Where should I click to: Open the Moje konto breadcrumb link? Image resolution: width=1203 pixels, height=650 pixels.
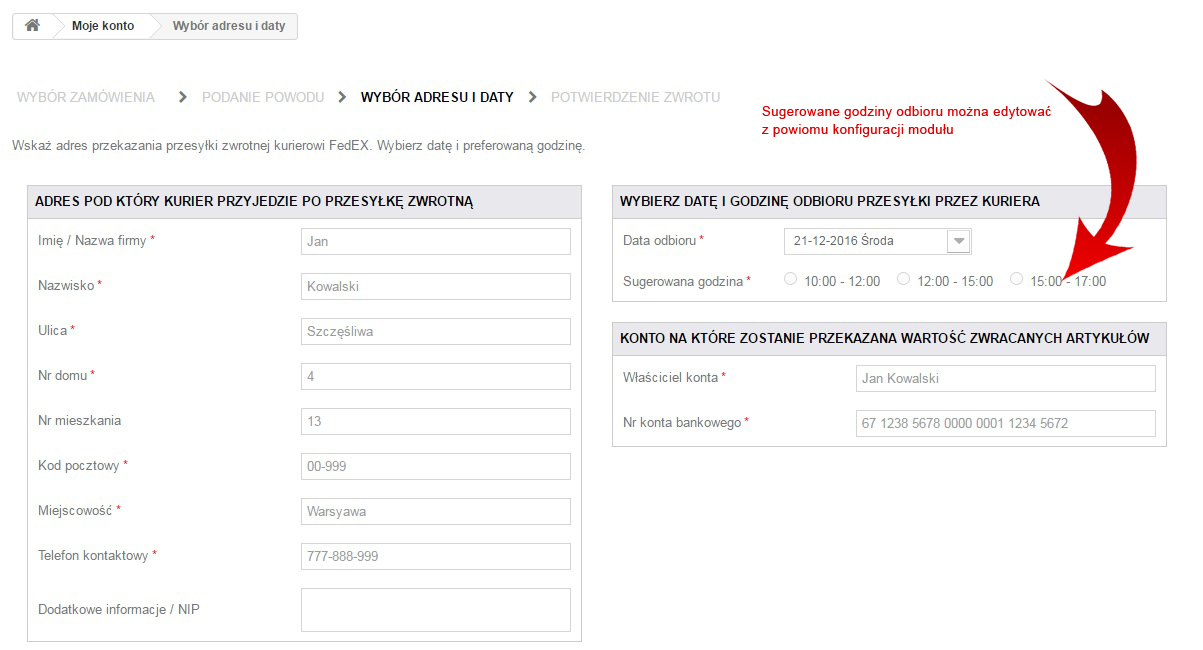[x=102, y=26]
